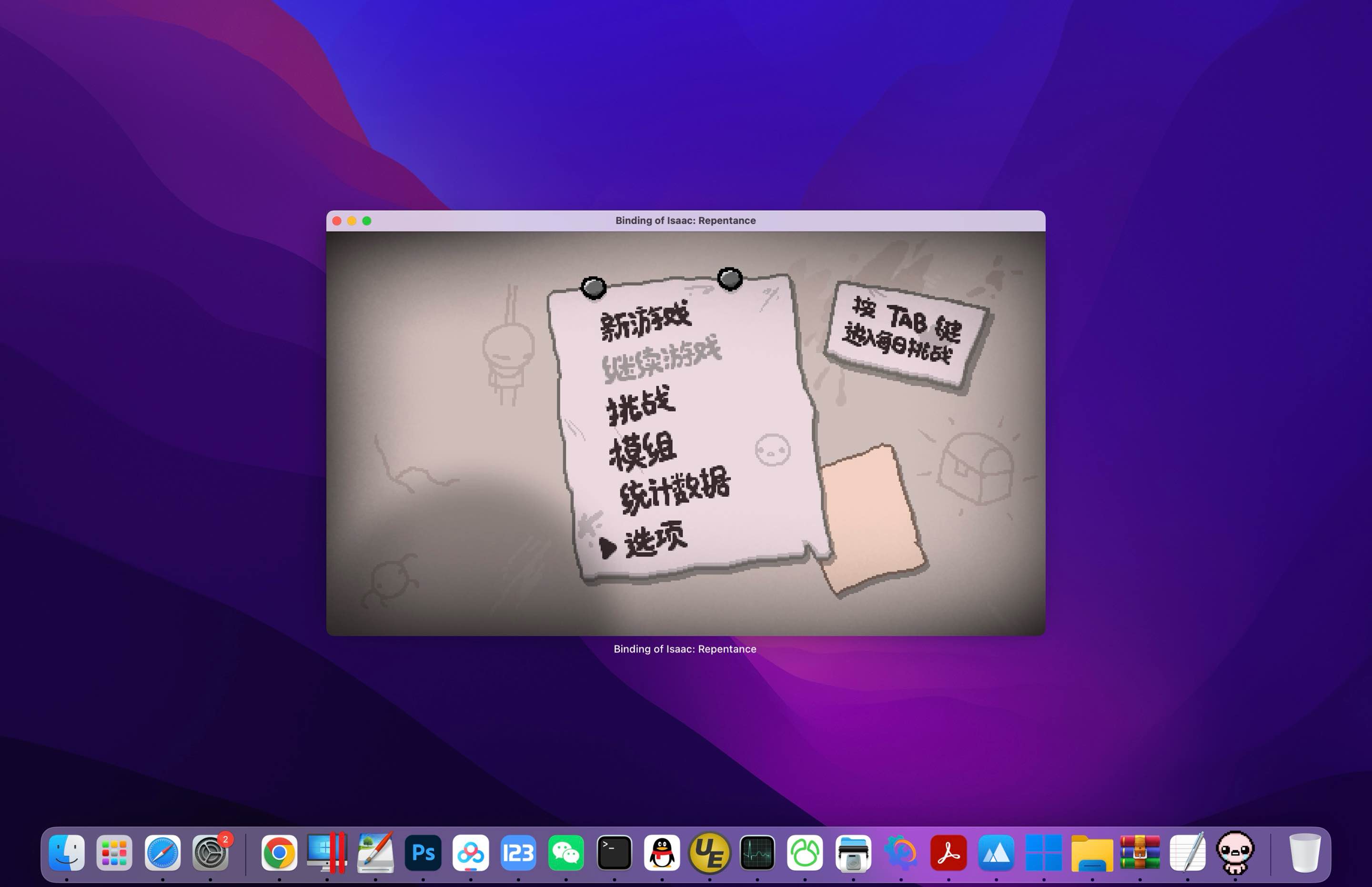Click the Binding of Isaac: Repentance title bar
Image resolution: width=1372 pixels, height=887 pixels.
pos(686,221)
